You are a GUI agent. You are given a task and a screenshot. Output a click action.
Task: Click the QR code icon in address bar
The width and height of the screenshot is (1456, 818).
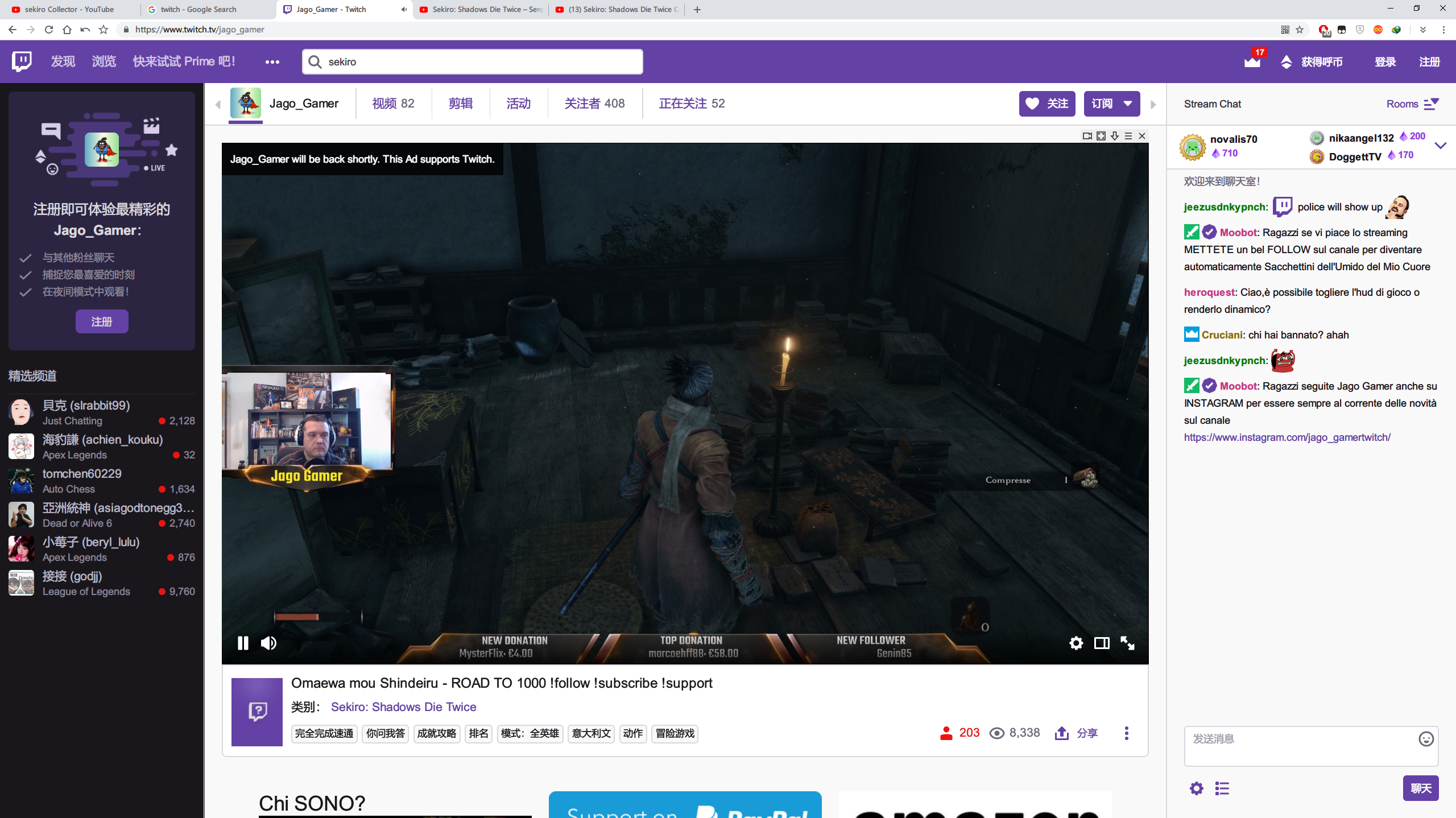tap(1285, 30)
